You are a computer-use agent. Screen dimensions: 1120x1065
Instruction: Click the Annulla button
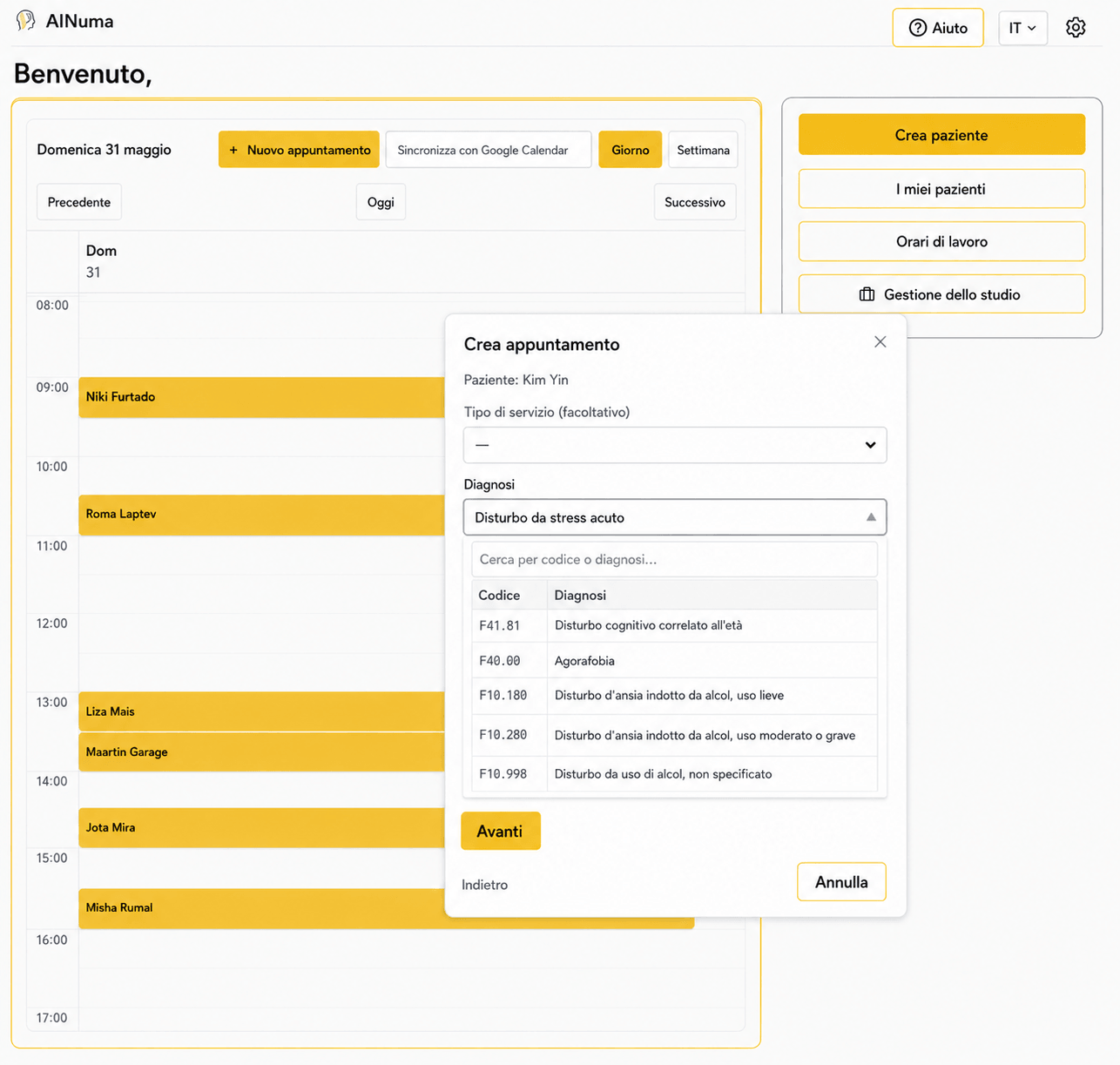point(841,882)
